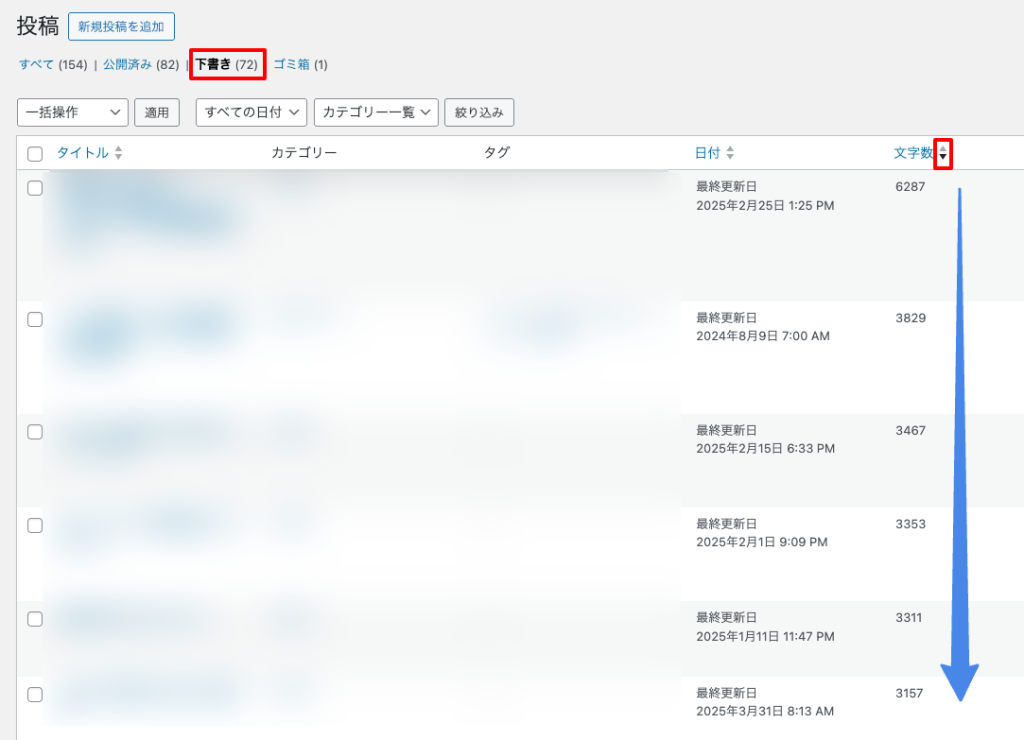Screen dimensions: 1024x740
Task: Click the 絞り込み filter button
Action: [479, 113]
